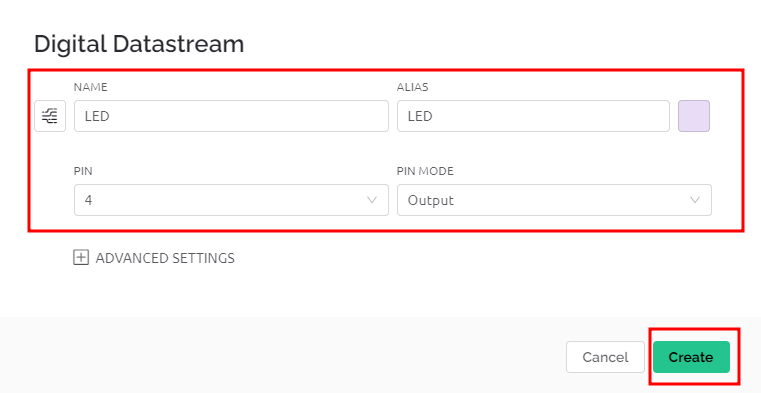This screenshot has width=761, height=393.
Task: Click the chevron arrow in the PIN MODE field
Action: click(695, 200)
